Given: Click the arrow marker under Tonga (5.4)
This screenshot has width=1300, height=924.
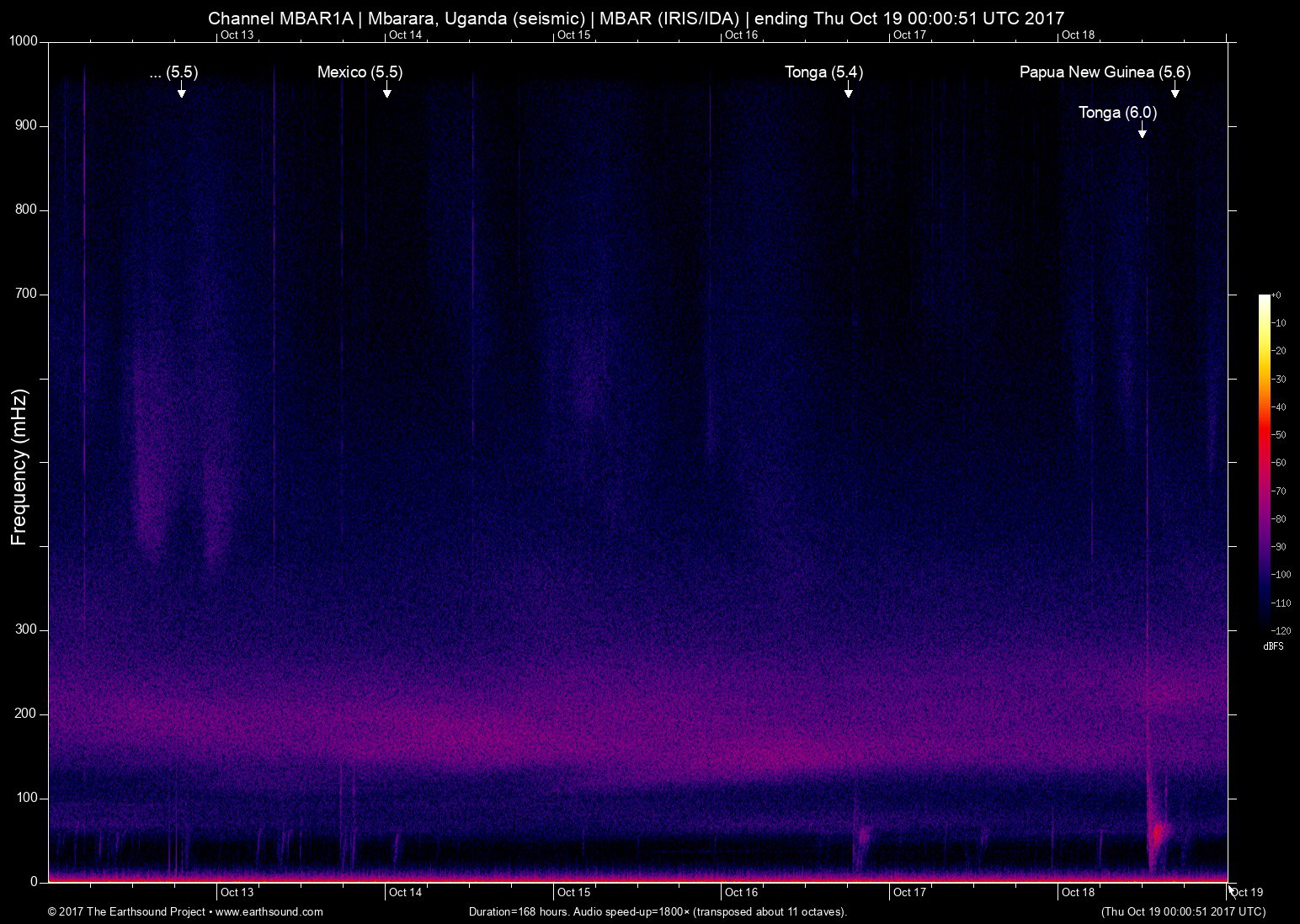Looking at the screenshot, I should pyautogui.click(x=848, y=91).
